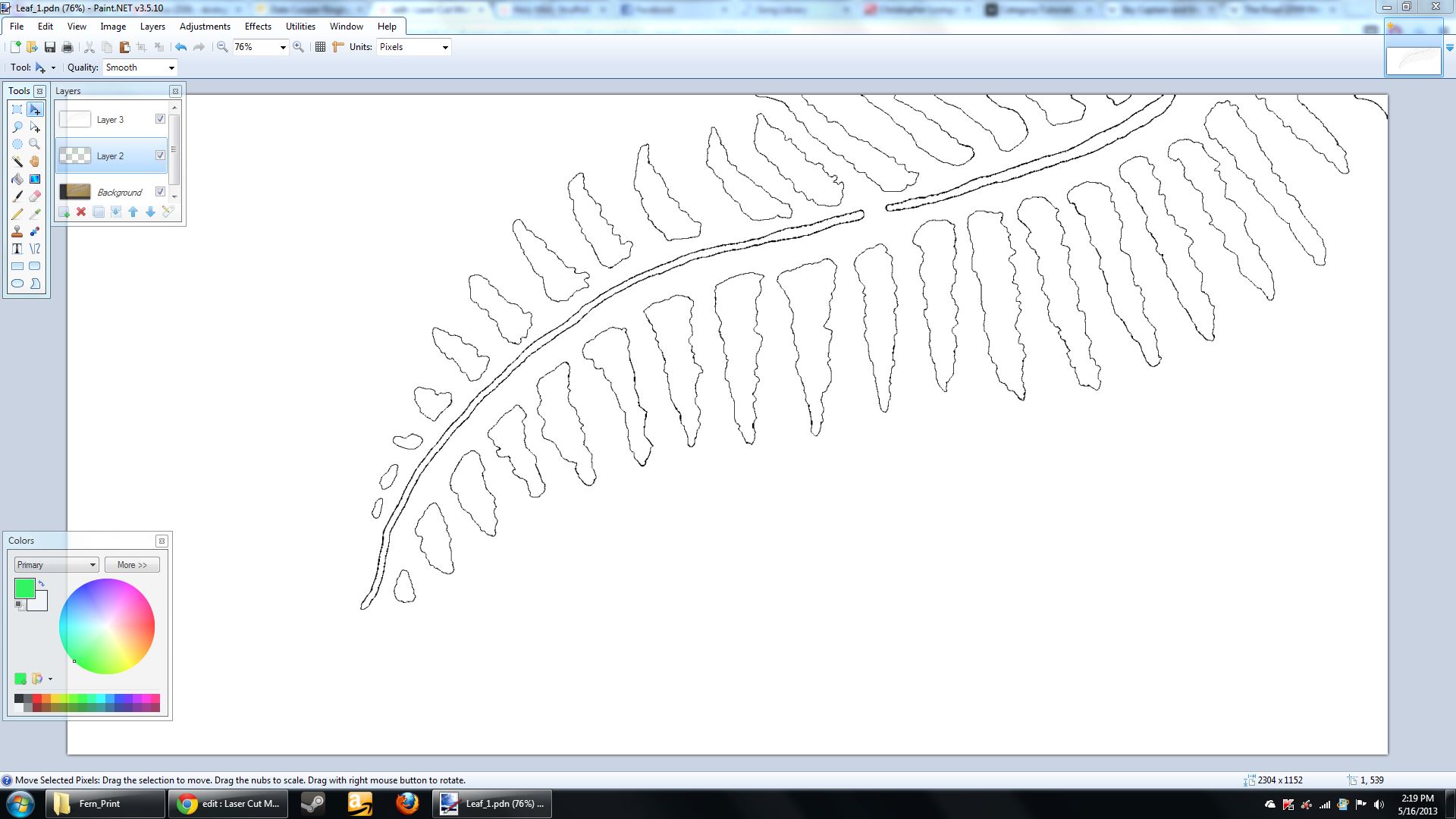Select the Color Picker eyedropper tool
Screen dimensions: 1456x819
pyautogui.click(x=35, y=214)
